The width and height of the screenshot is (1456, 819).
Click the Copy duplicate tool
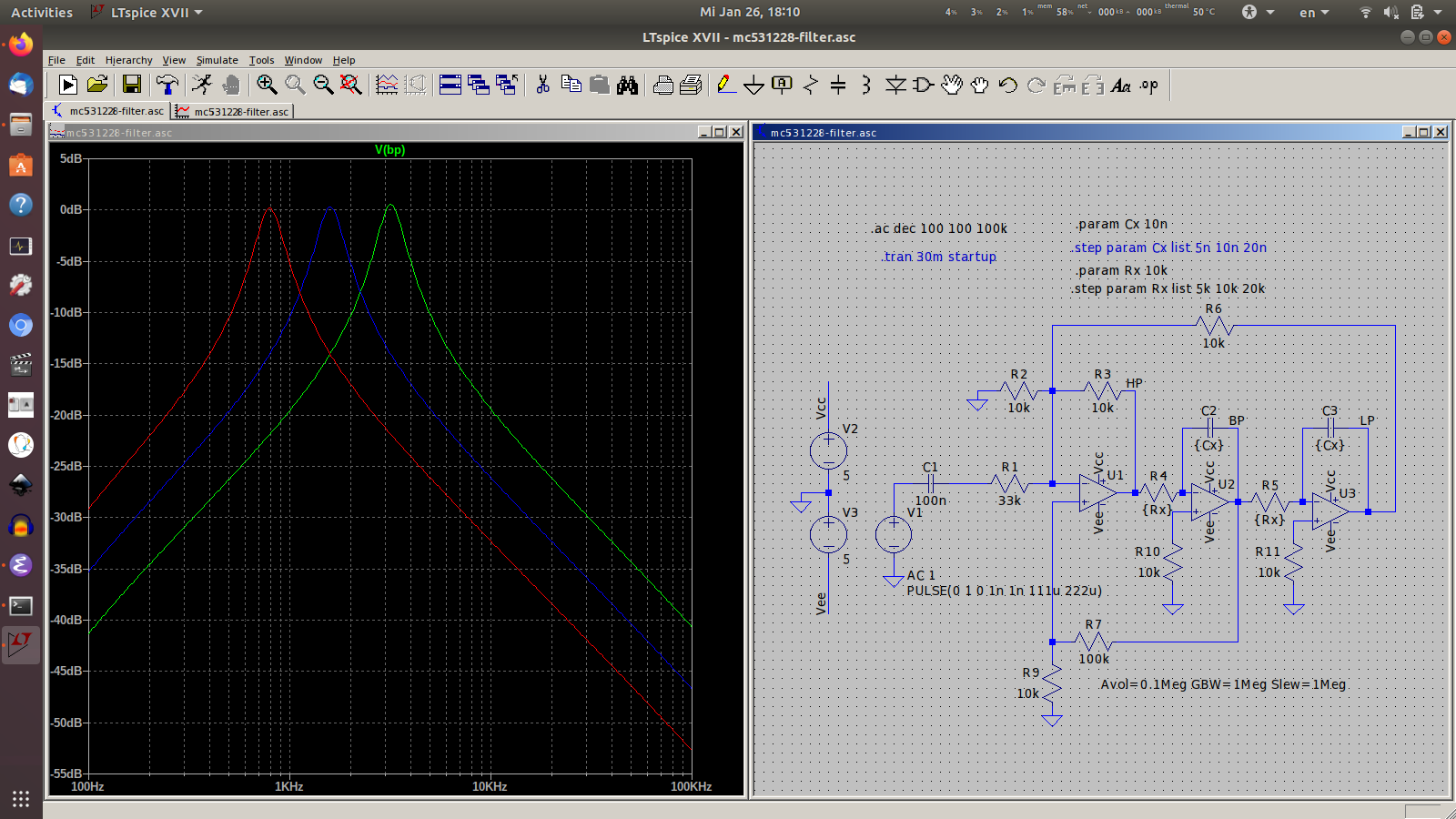click(571, 85)
